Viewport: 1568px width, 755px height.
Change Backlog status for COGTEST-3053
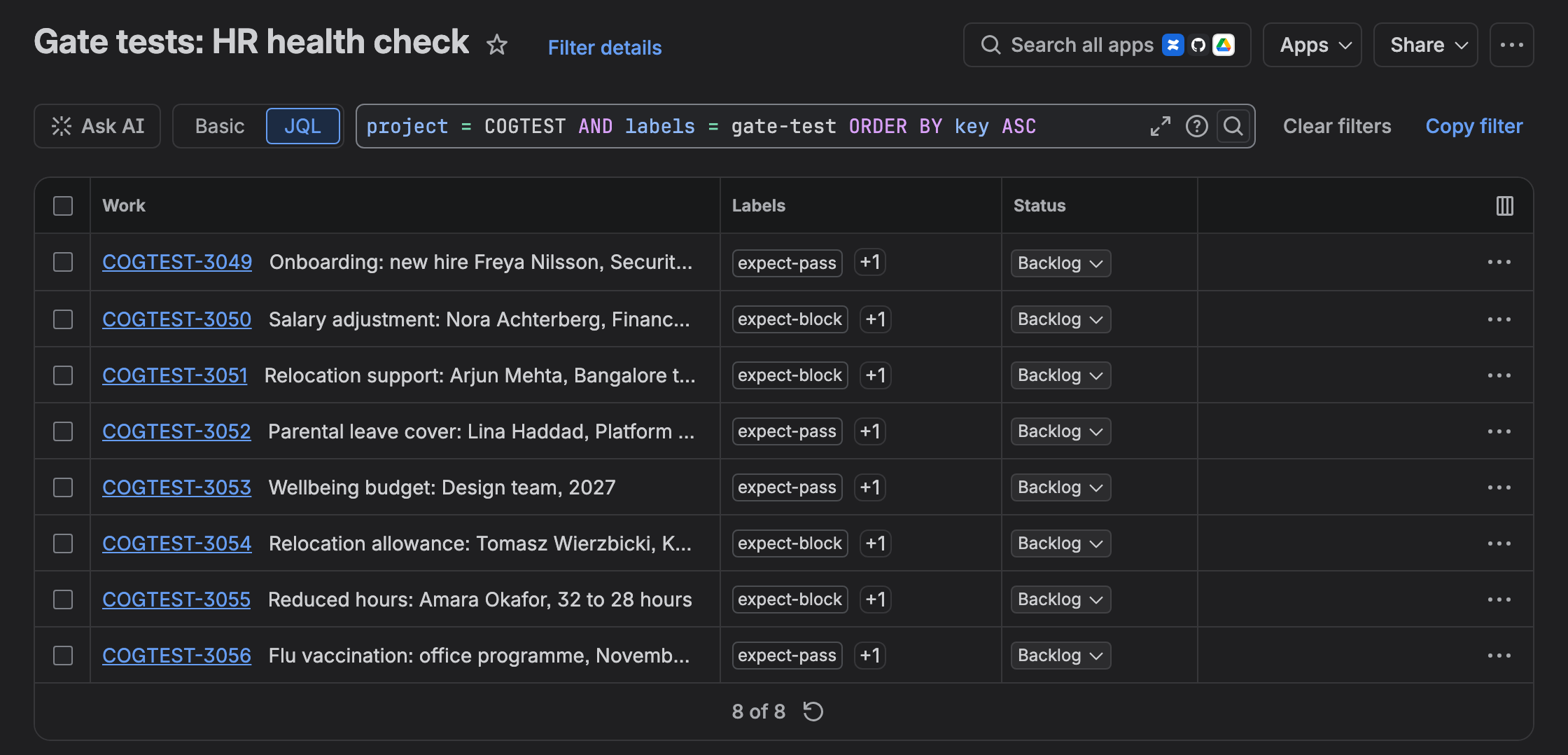tap(1060, 487)
